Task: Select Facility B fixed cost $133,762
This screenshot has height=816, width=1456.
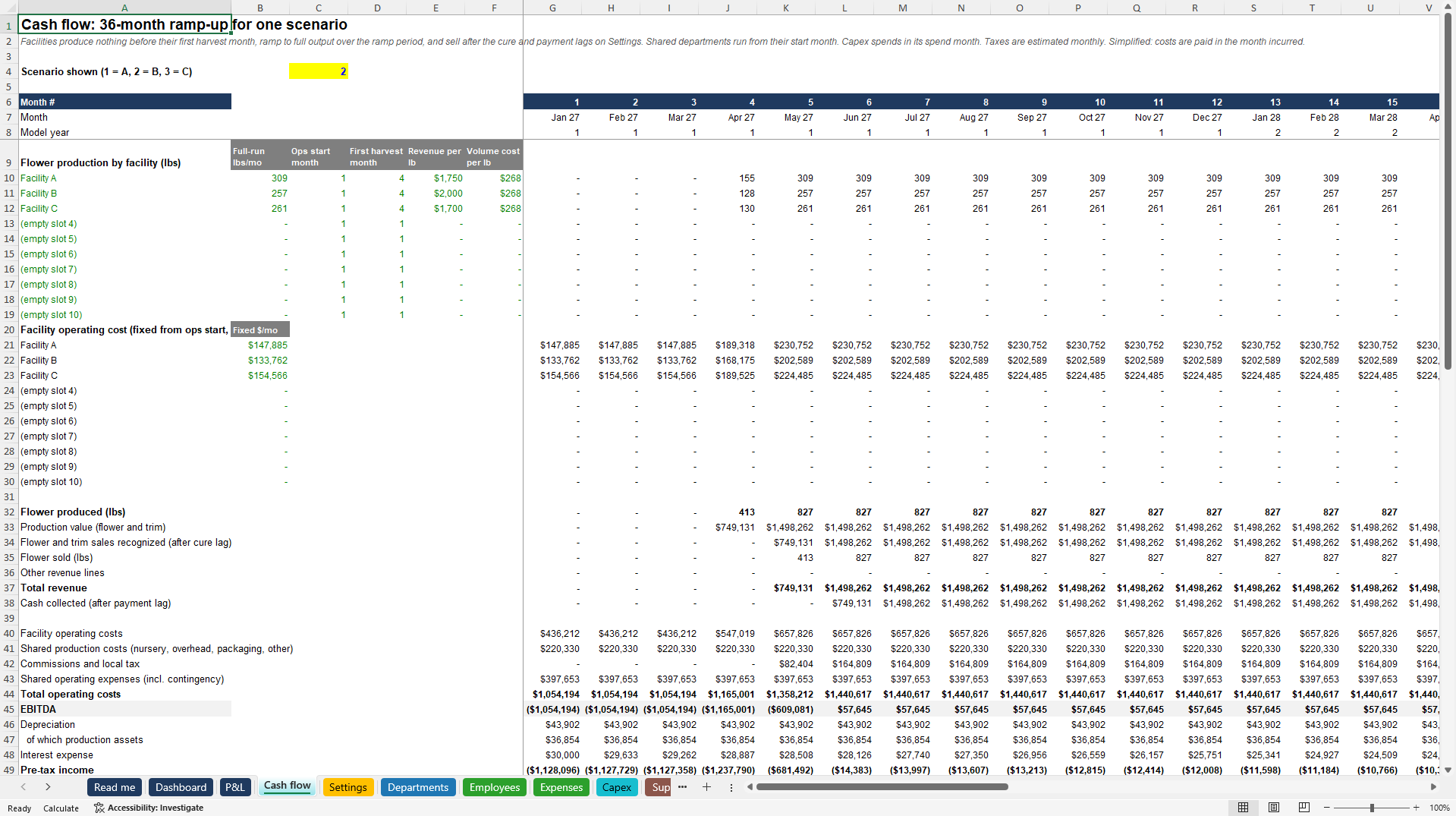Action: click(x=260, y=360)
